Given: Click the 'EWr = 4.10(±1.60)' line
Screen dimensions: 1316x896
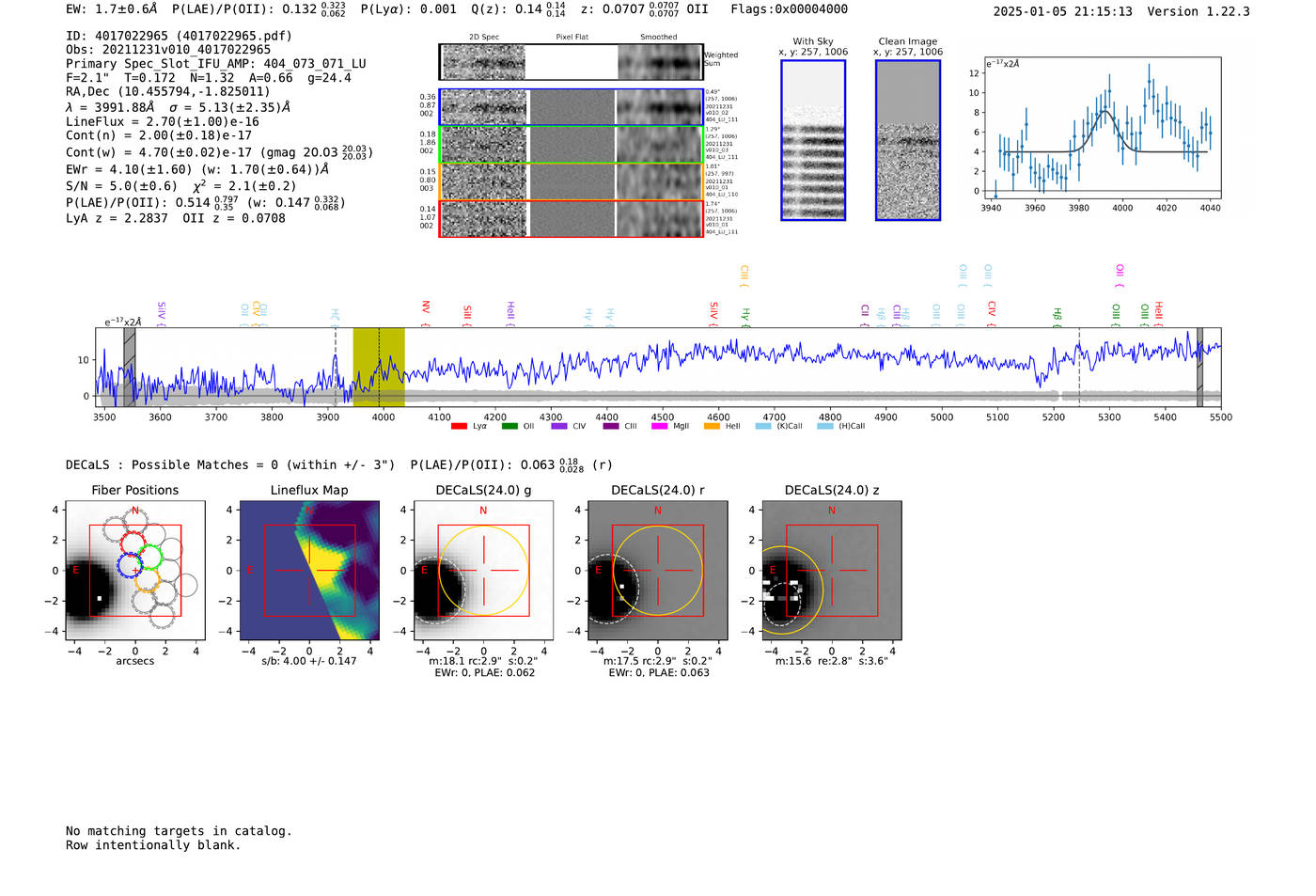Looking at the screenshot, I should 197,169.
